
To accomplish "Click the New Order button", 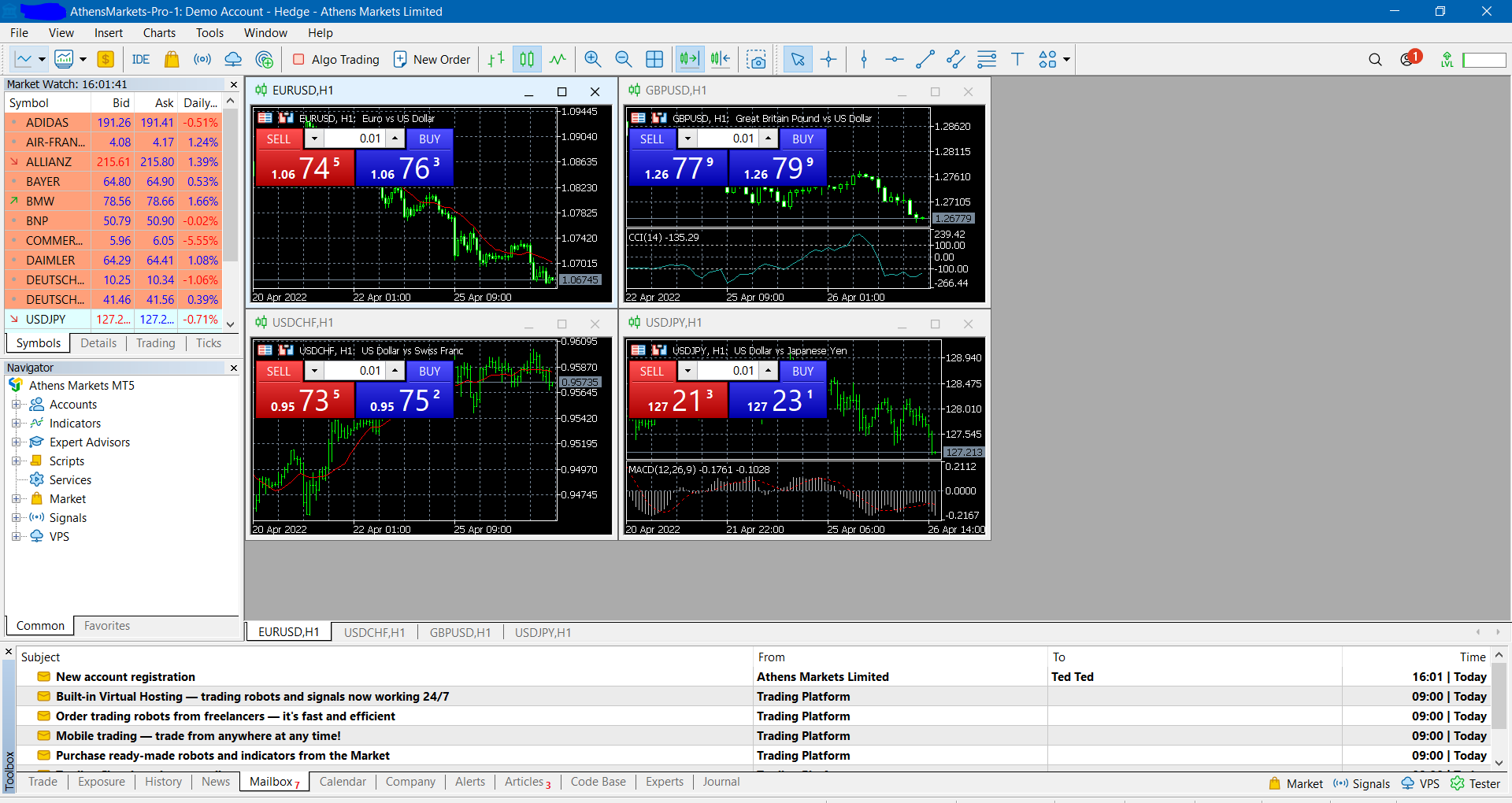I will tap(432, 59).
